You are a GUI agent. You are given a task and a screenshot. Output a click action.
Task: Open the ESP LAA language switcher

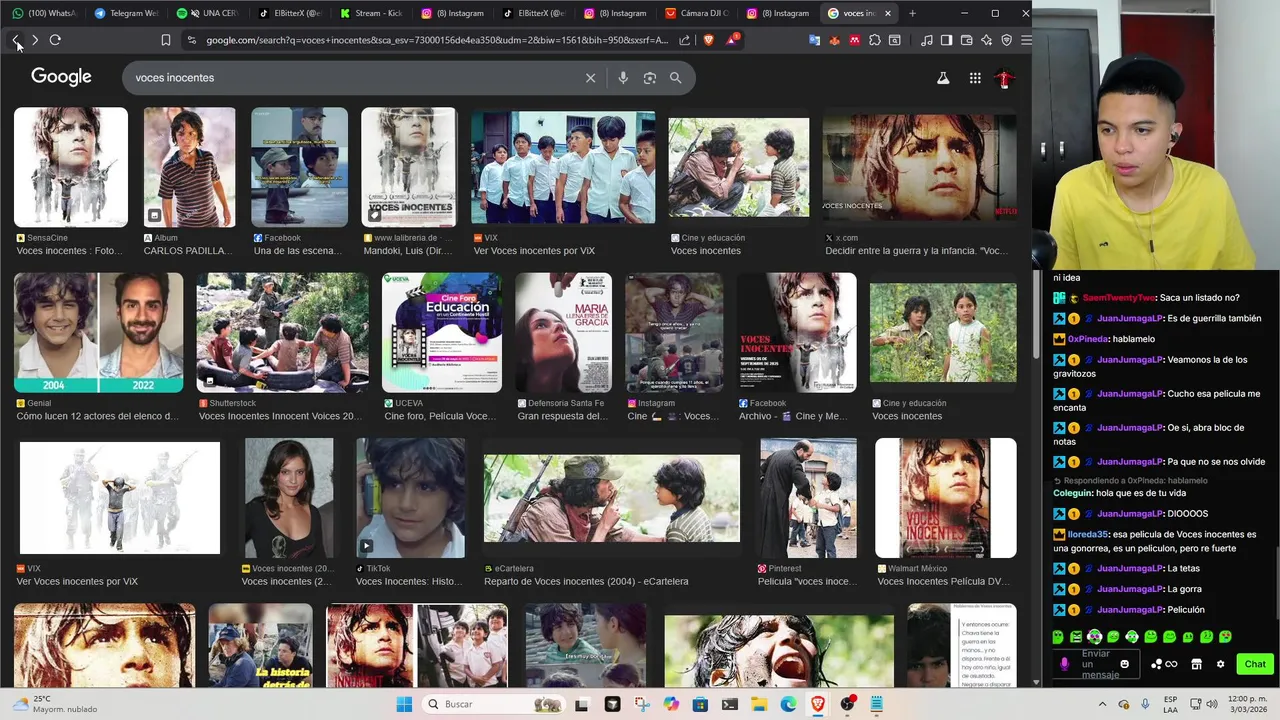pos(1171,704)
